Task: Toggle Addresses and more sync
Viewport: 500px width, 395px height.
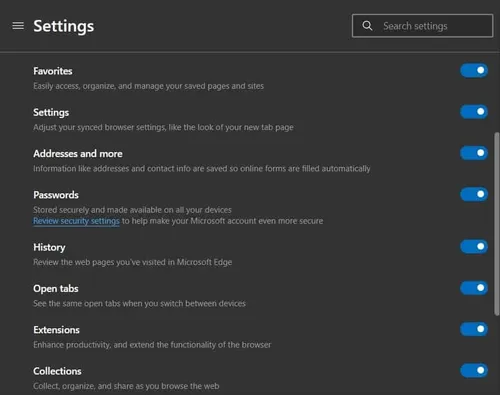Action: pyautogui.click(x=474, y=153)
